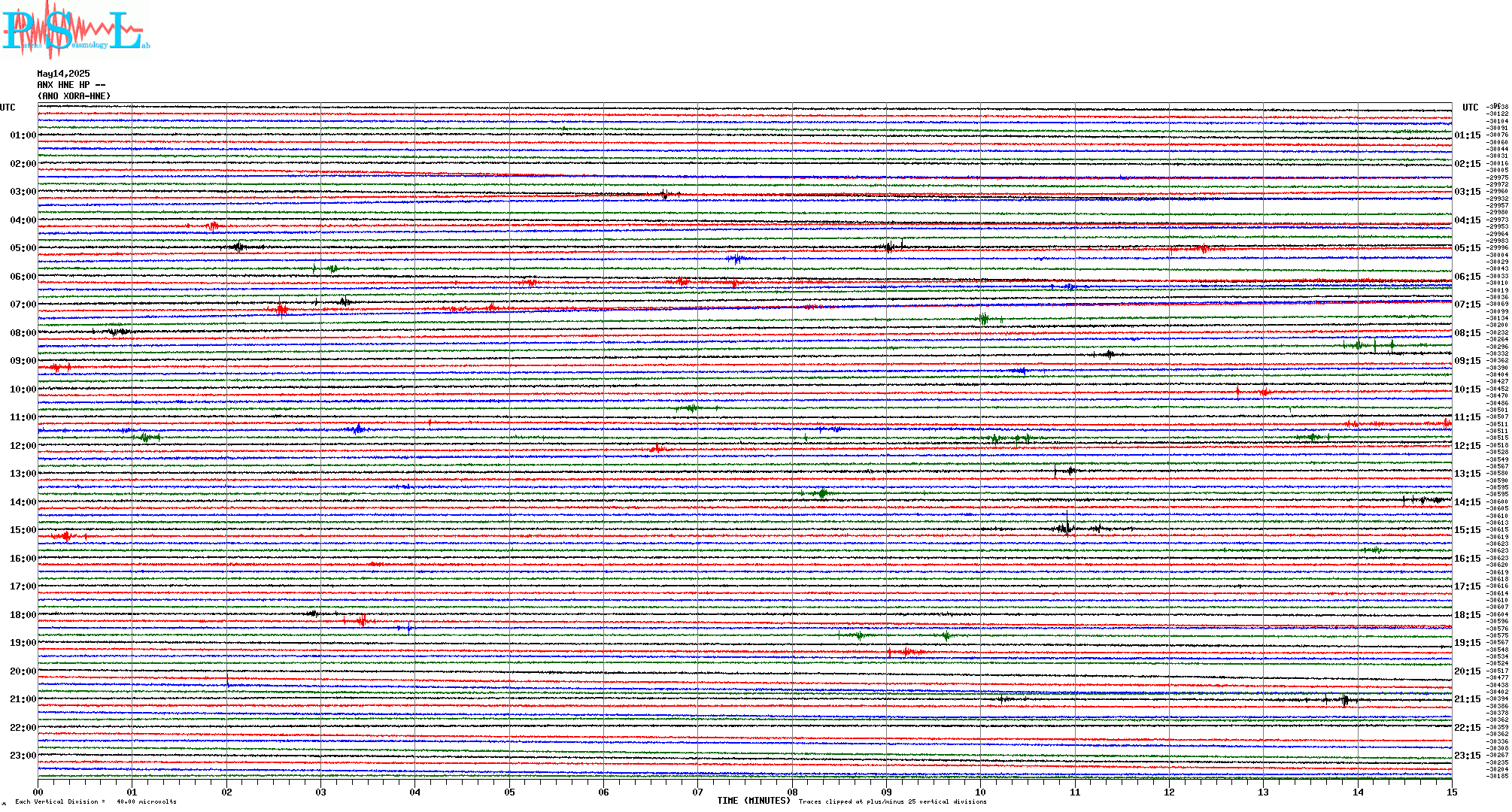Click the 23:15 label on right axis
This screenshot has width=1512, height=812.
coord(1468,756)
